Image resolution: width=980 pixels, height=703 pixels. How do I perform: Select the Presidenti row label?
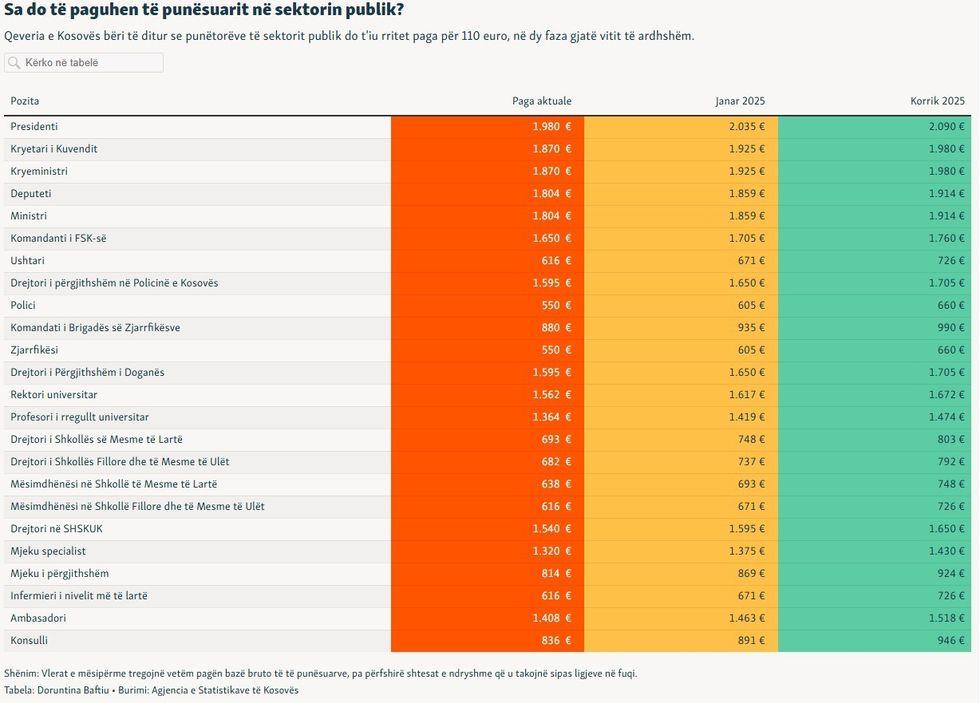(x=34, y=127)
